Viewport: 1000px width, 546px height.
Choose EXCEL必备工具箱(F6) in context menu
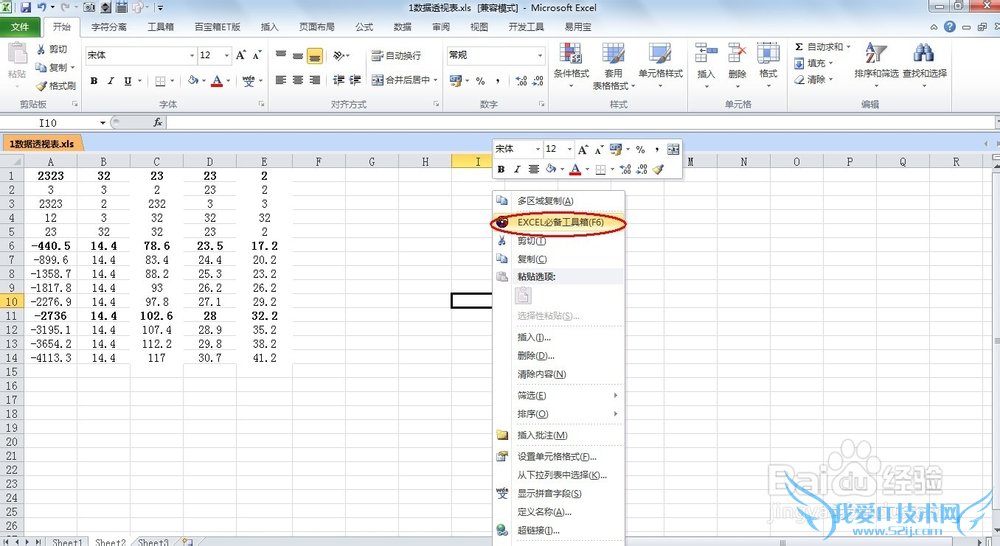(x=559, y=223)
